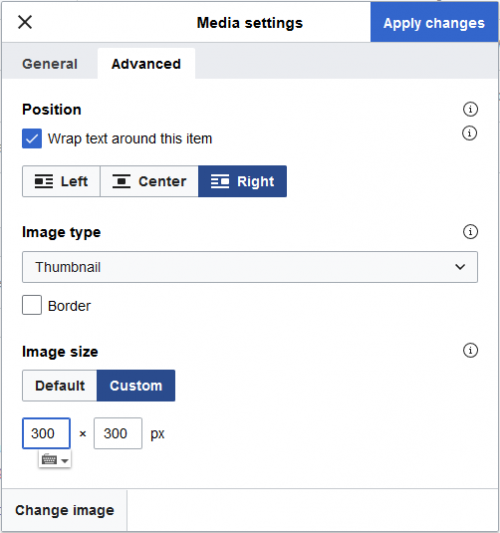Open keyboard input method dropdown arrow

(x=65, y=461)
